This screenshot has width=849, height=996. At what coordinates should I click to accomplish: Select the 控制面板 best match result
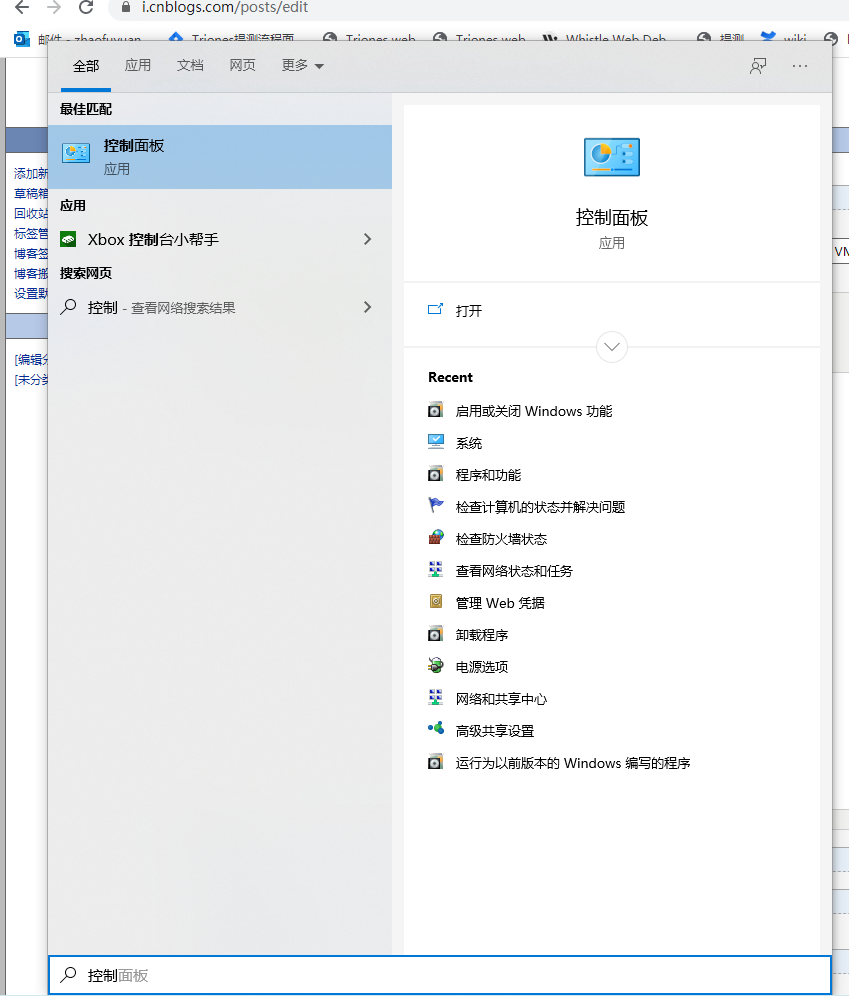point(220,157)
